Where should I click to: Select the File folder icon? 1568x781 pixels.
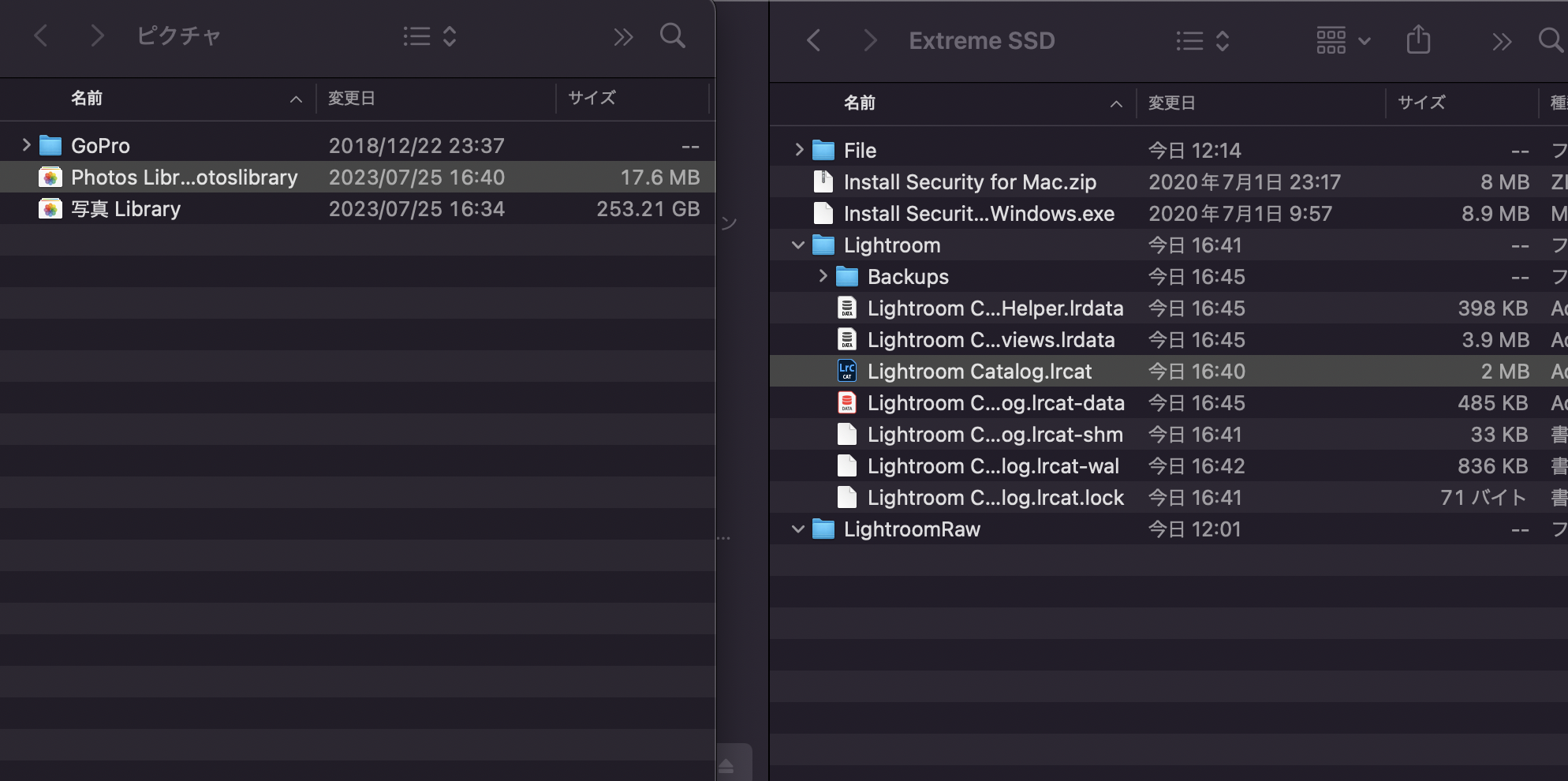823,151
